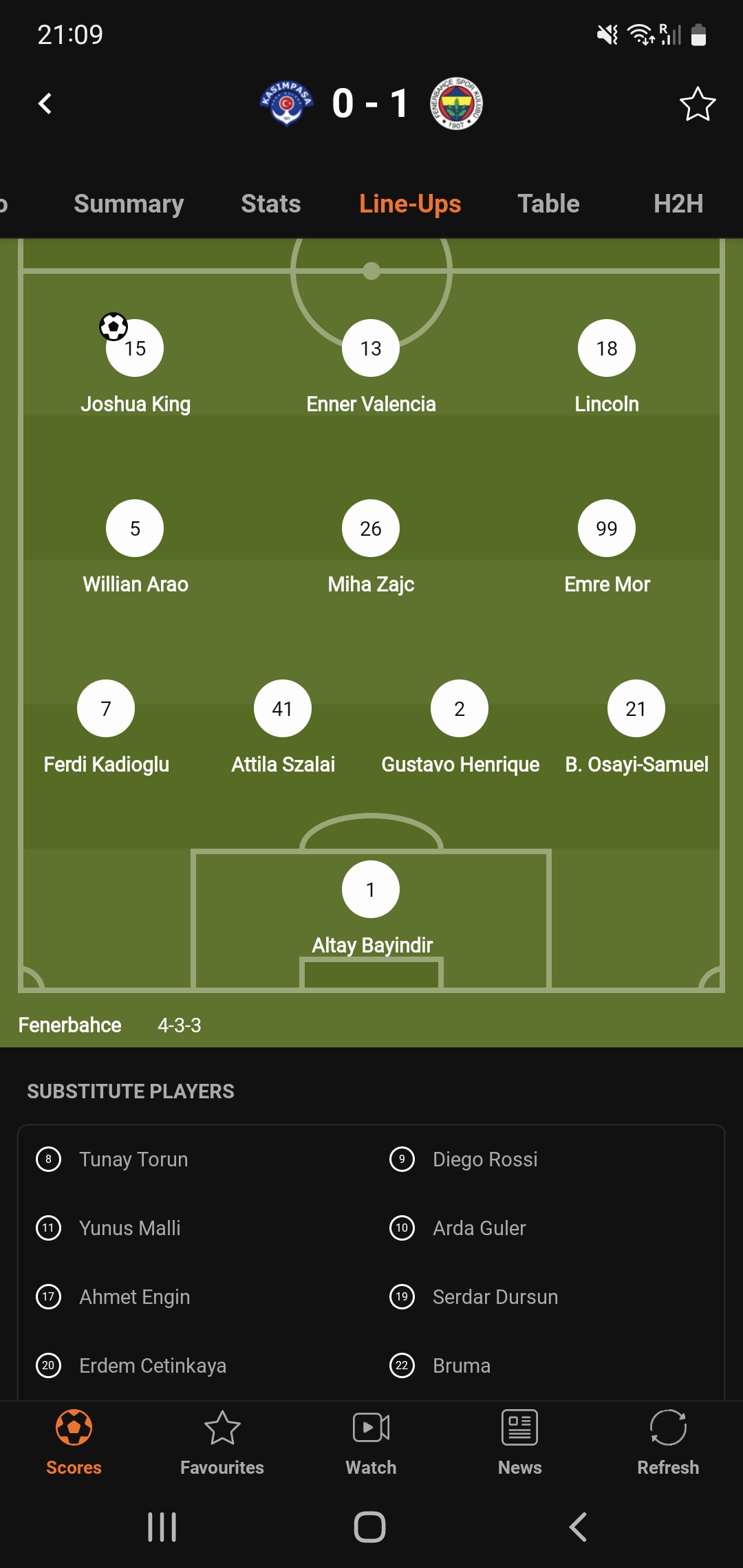
Task: Tap the back arrow in the header
Action: (x=45, y=103)
